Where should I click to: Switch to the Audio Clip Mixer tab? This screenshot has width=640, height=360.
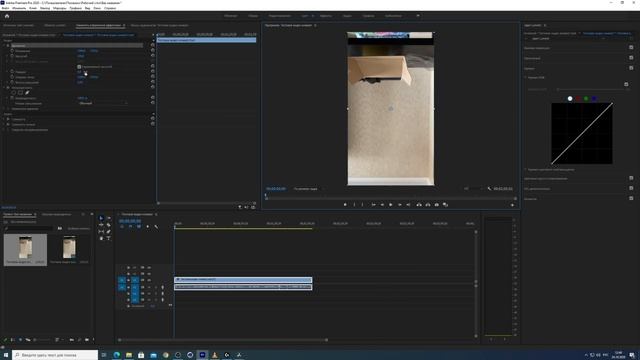159,25
